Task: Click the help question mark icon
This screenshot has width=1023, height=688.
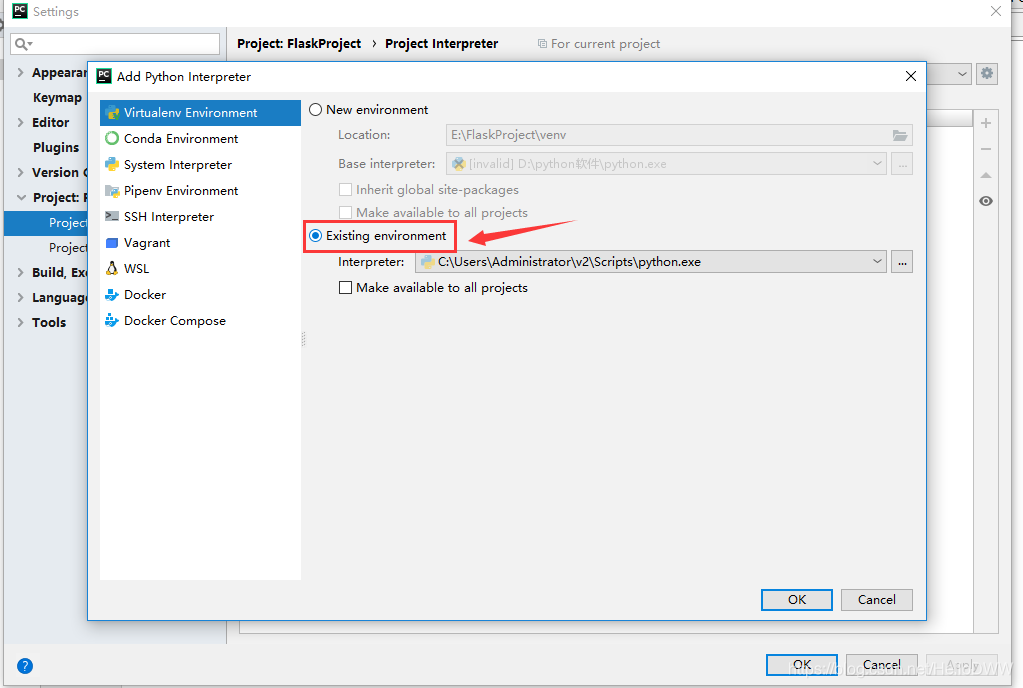Action: [x=25, y=666]
